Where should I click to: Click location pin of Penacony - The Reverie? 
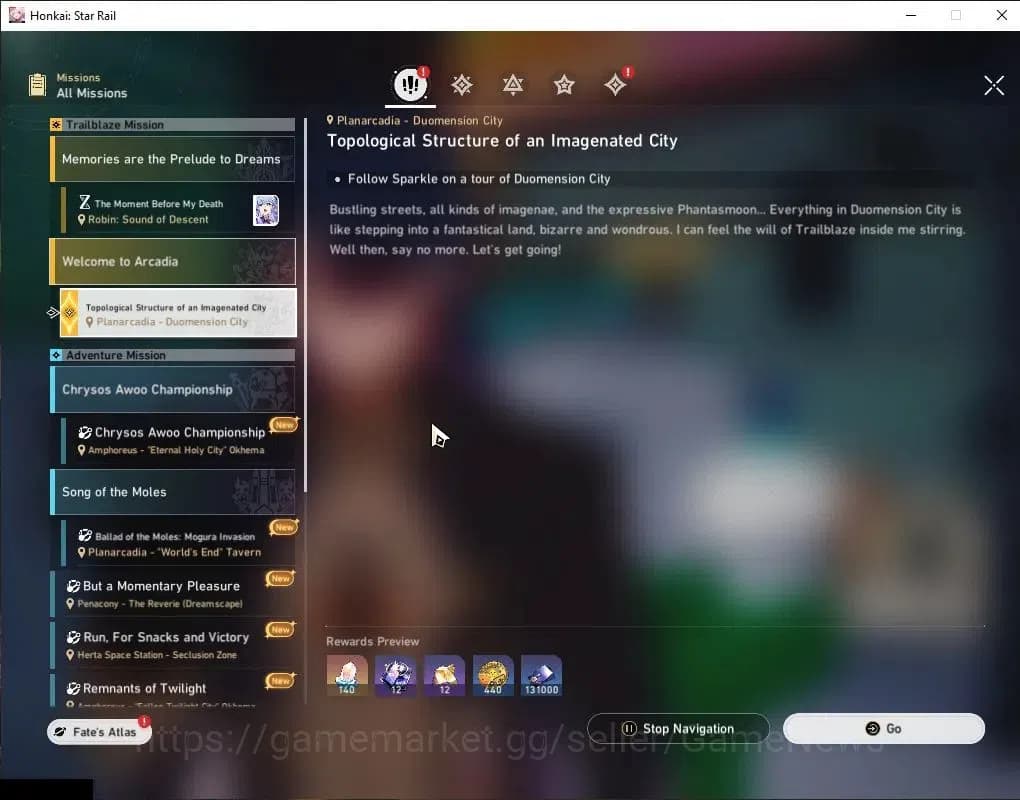pos(70,604)
